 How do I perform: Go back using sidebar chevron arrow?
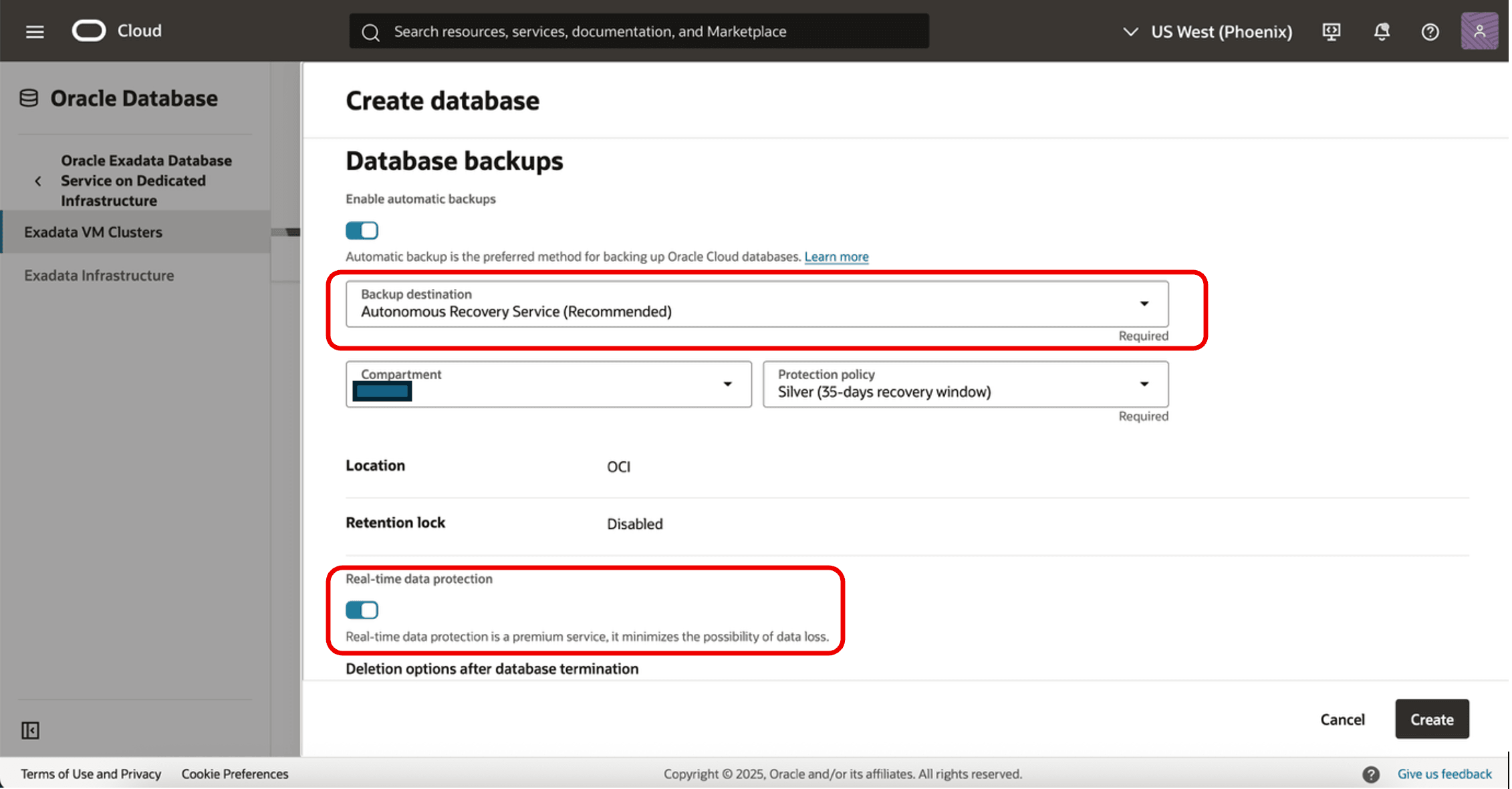(x=38, y=181)
